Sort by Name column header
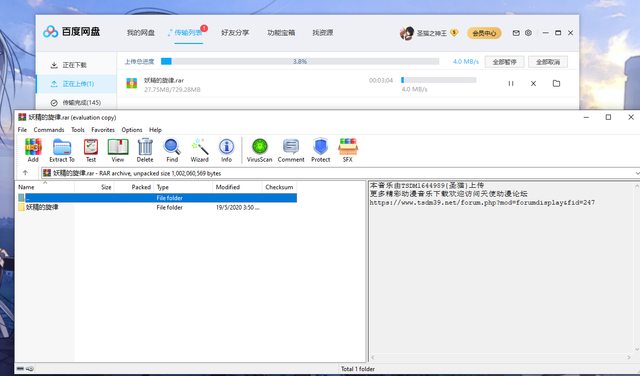Screen dimensions: 640x376 pyautogui.click(x=45, y=187)
